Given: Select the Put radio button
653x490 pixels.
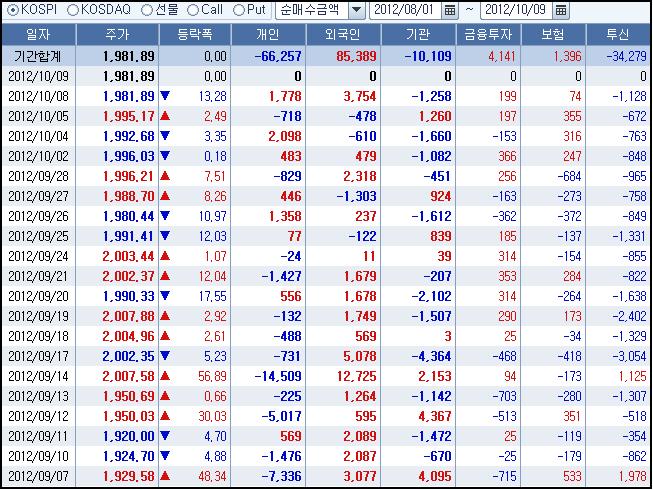Looking at the screenshot, I should (x=239, y=10).
